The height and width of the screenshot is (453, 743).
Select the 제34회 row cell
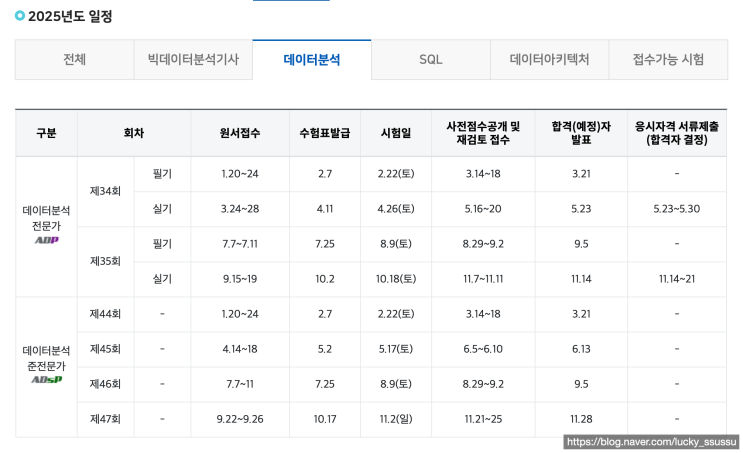[x=105, y=191]
